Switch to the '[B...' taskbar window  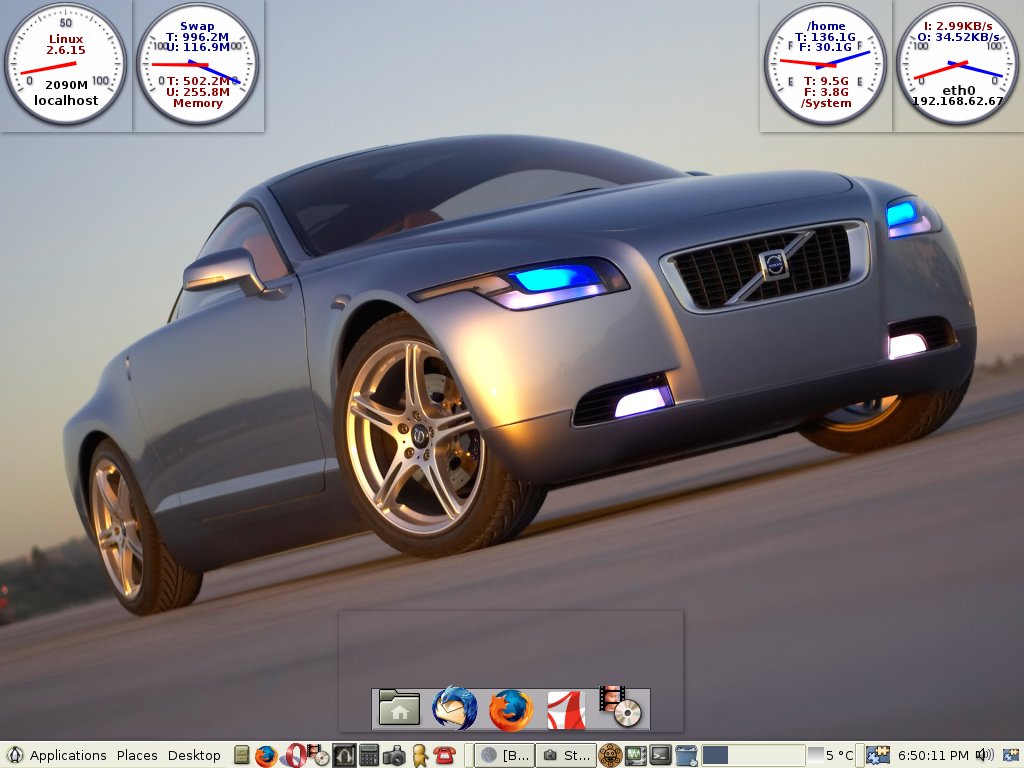[x=504, y=755]
